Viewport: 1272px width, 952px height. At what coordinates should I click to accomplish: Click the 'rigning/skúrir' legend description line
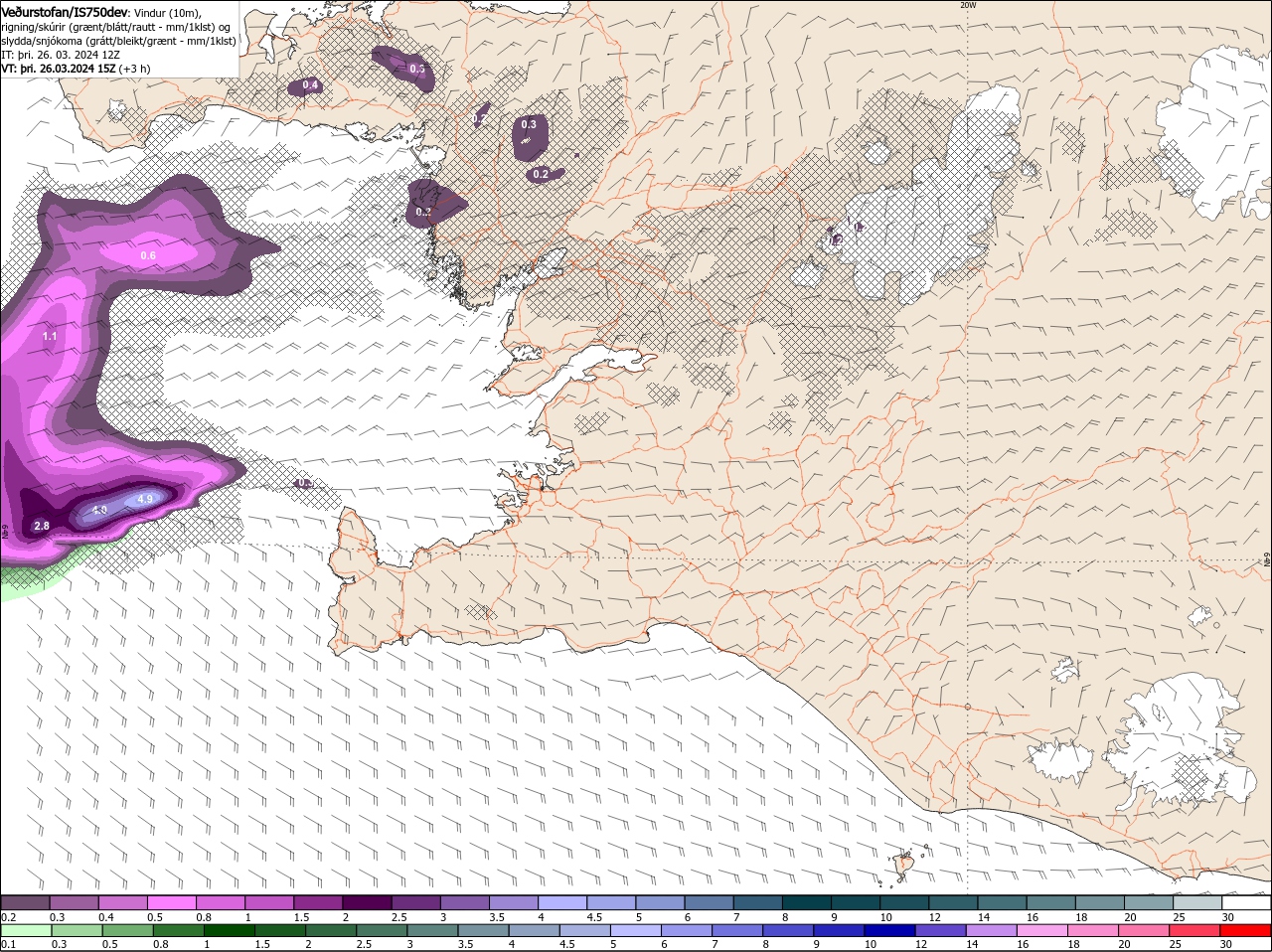116,26
